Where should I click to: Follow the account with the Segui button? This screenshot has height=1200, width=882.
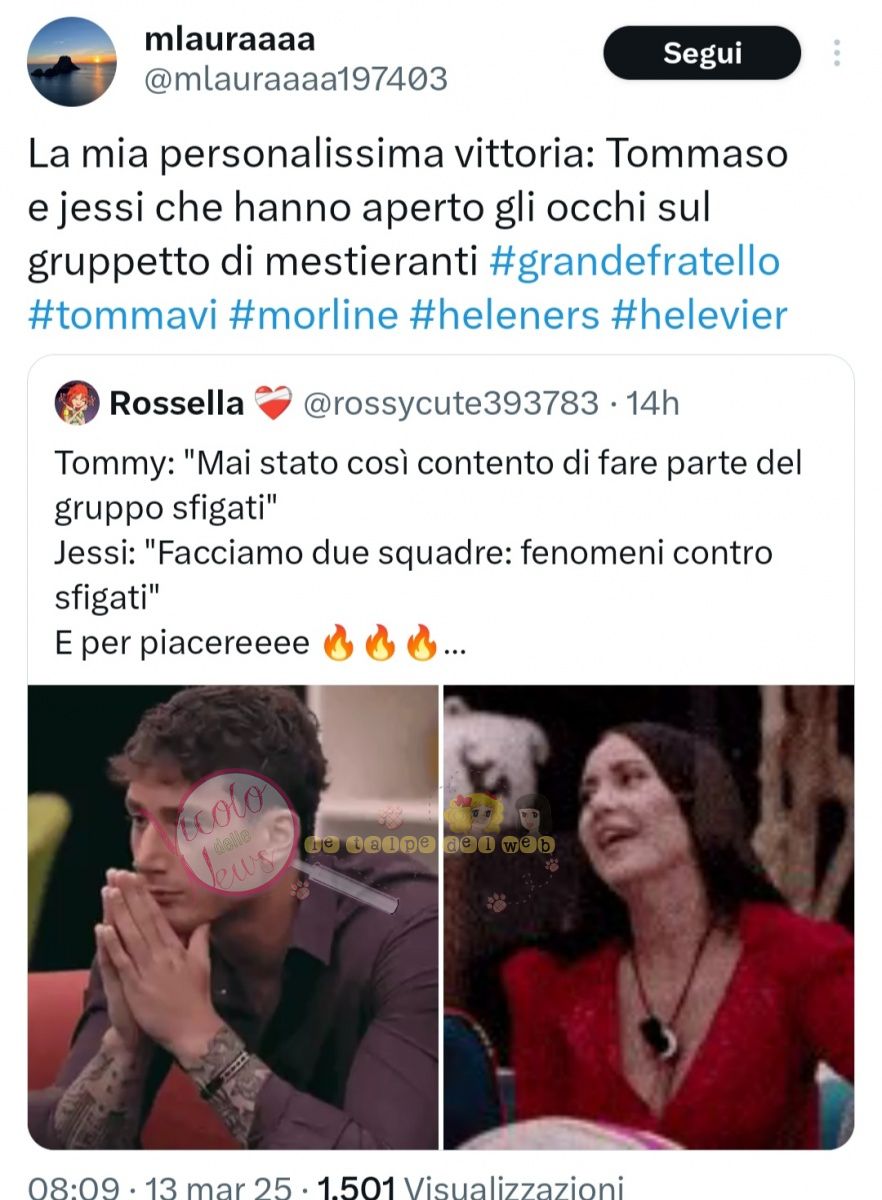[x=702, y=53]
